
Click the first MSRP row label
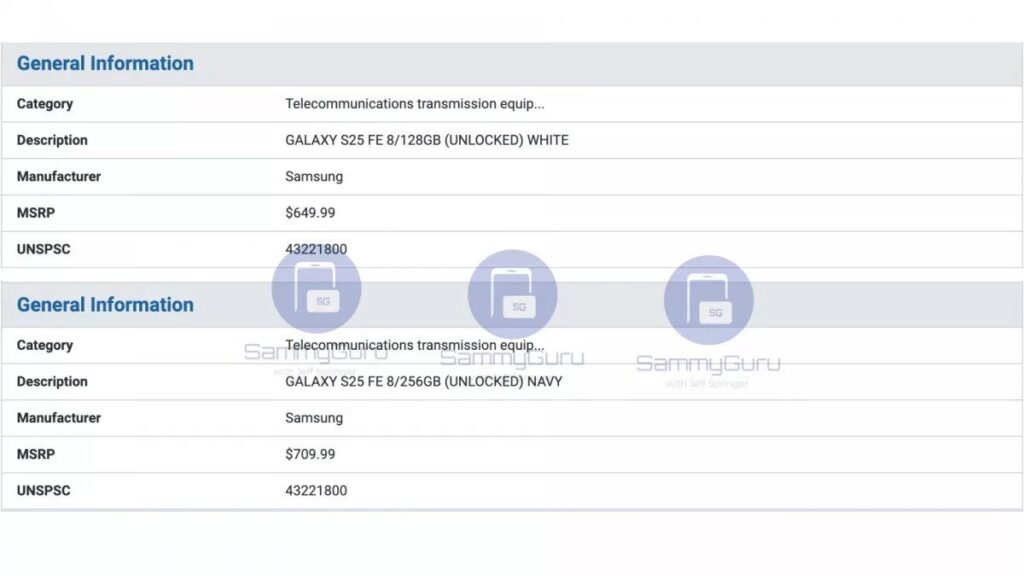(36, 213)
